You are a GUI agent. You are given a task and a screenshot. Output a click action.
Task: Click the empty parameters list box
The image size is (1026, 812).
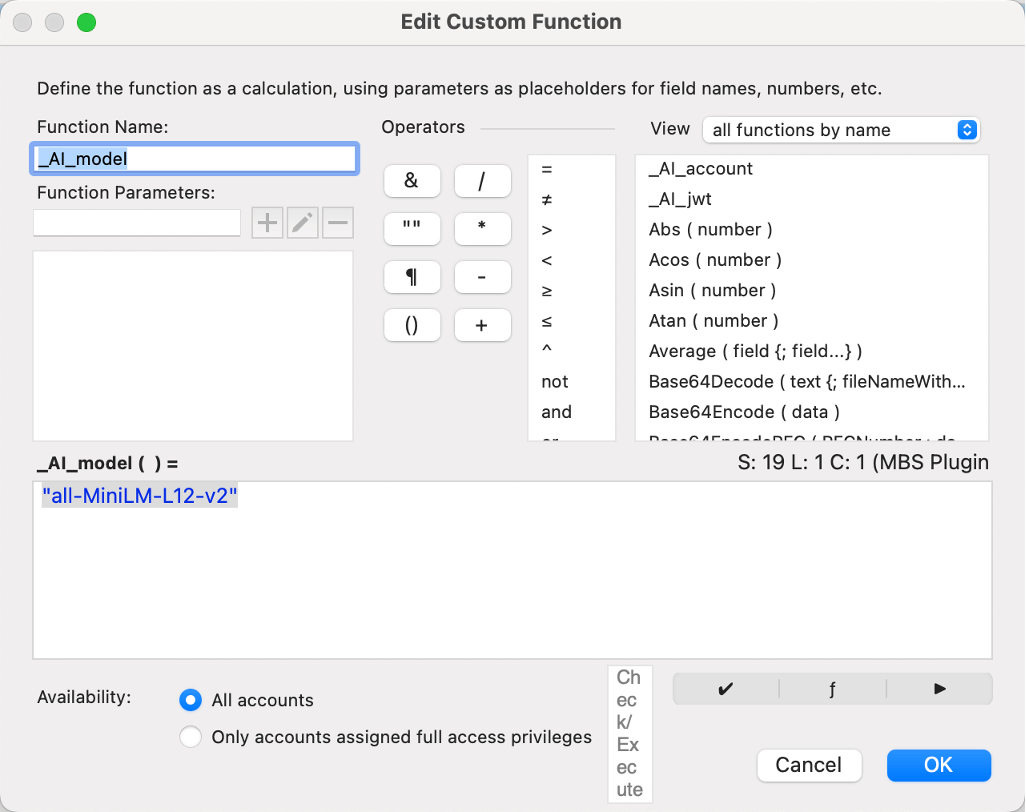click(x=193, y=345)
